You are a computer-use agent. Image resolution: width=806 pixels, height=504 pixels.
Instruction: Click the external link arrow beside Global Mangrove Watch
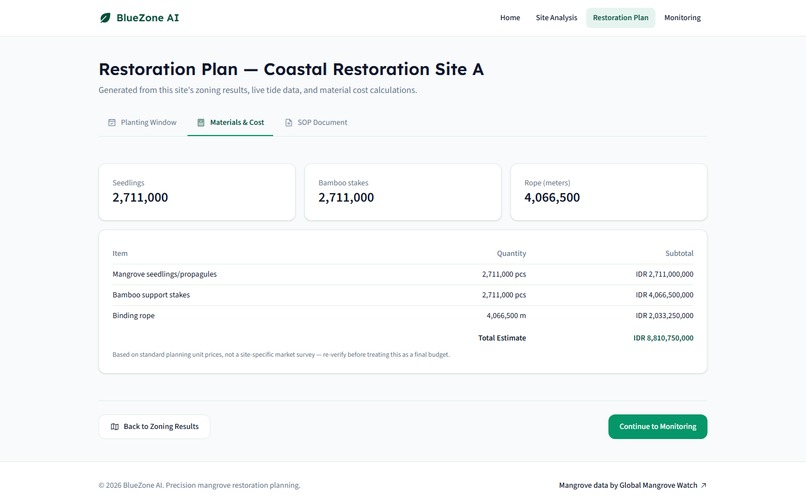coord(704,485)
